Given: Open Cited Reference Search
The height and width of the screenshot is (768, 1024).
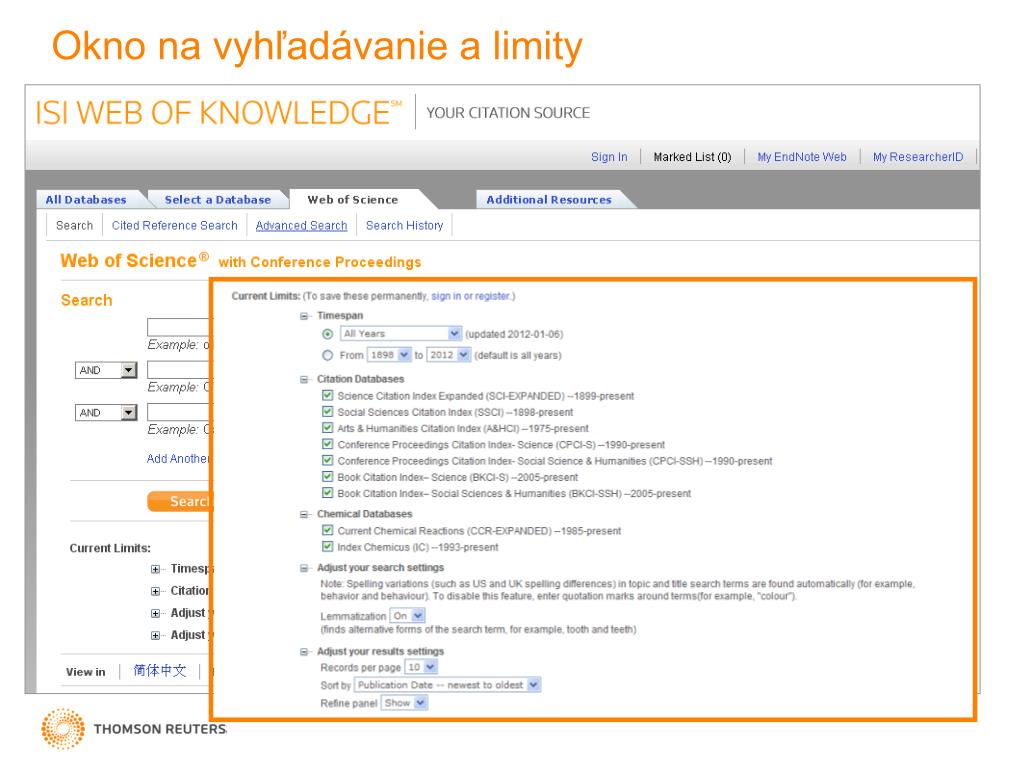Looking at the screenshot, I should click(174, 225).
